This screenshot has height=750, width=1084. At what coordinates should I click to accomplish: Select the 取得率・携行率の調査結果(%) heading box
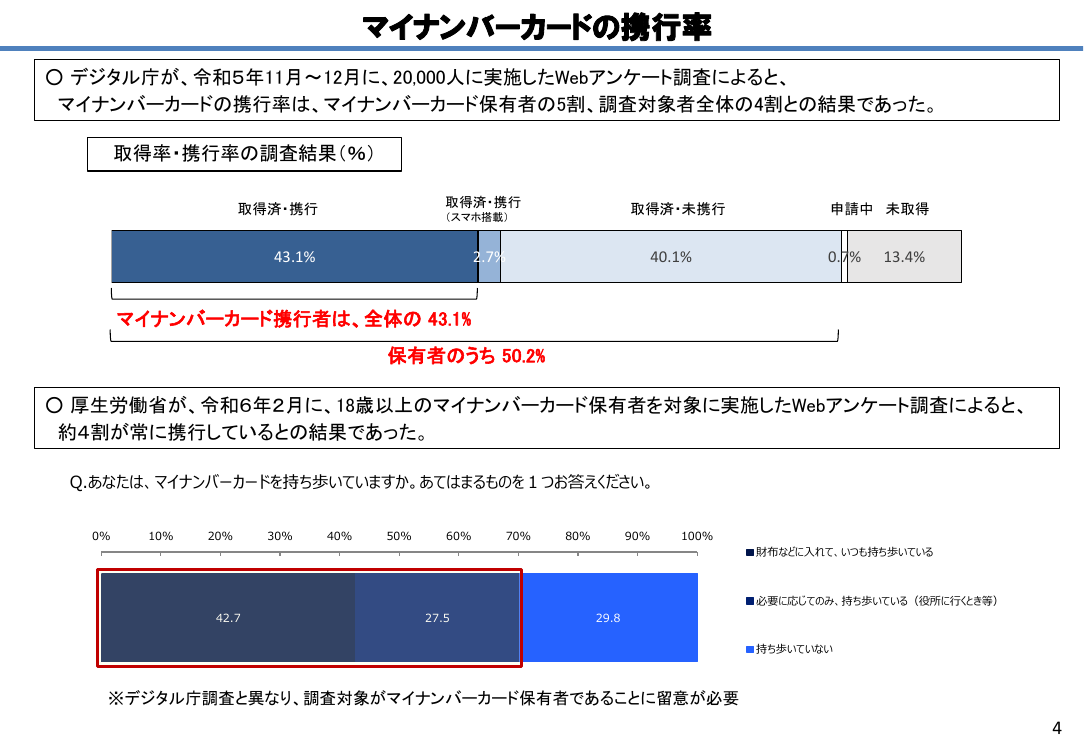point(244,154)
